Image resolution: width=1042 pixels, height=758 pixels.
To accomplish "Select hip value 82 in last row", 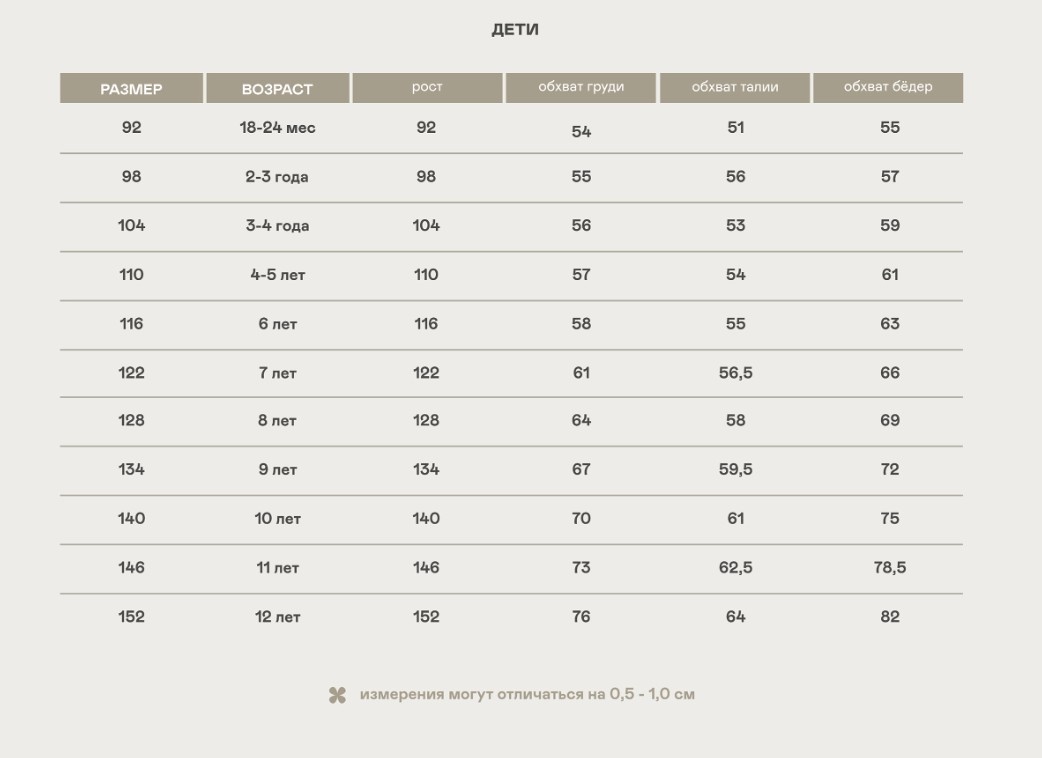I will 890,616.
